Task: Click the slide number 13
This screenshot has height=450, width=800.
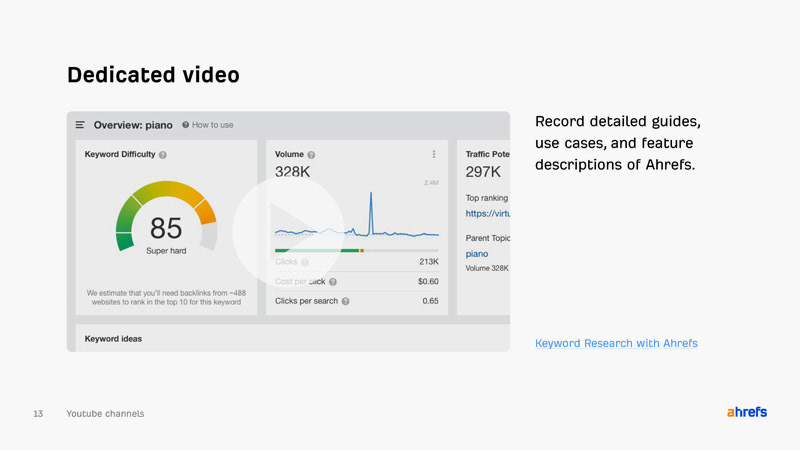Action: click(38, 414)
